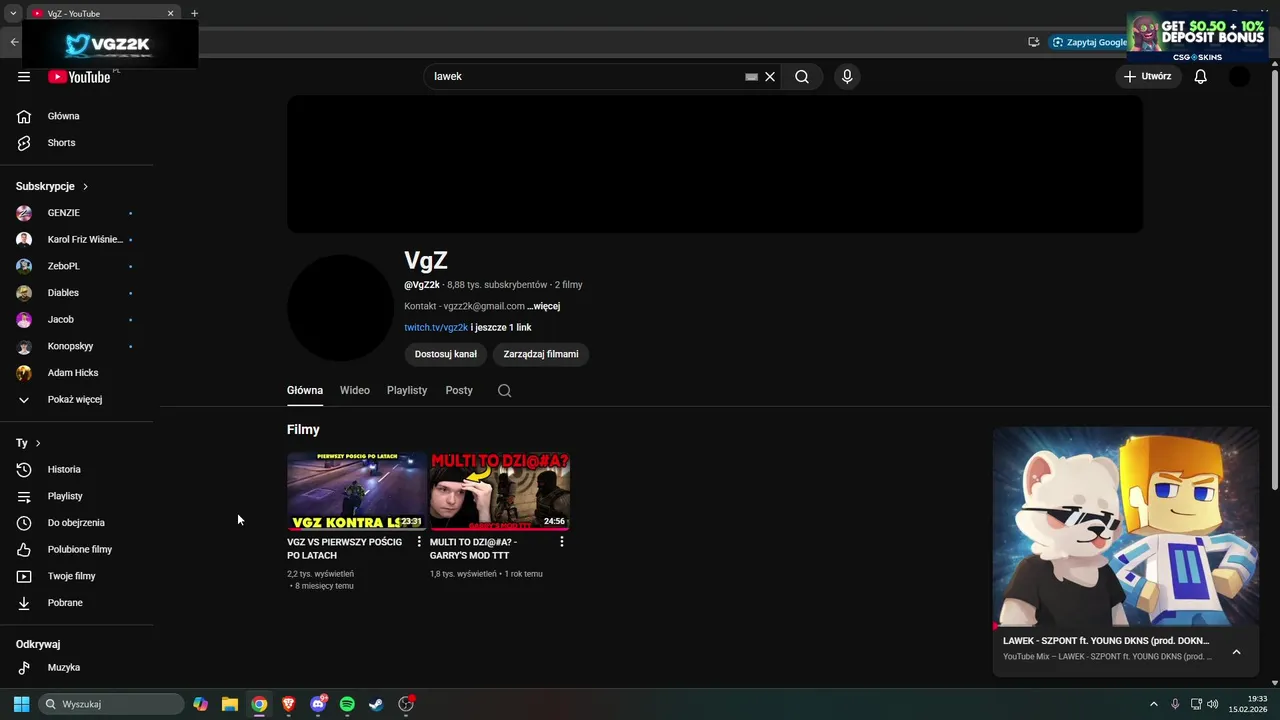This screenshot has width=1280, height=720.
Task: Click the Windows Wyszukaj search box
Action: [x=111, y=704]
